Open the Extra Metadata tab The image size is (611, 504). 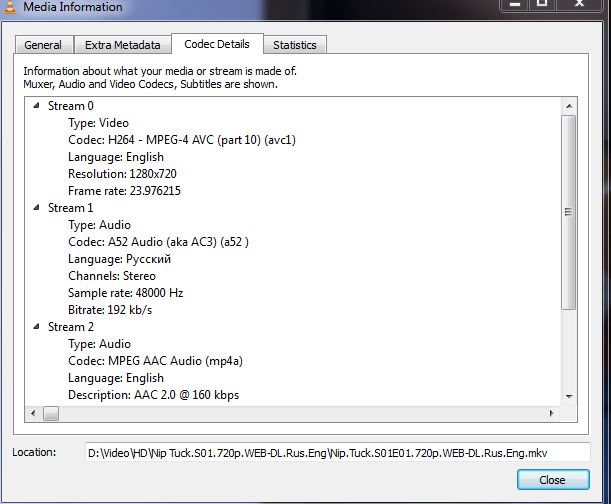[123, 45]
